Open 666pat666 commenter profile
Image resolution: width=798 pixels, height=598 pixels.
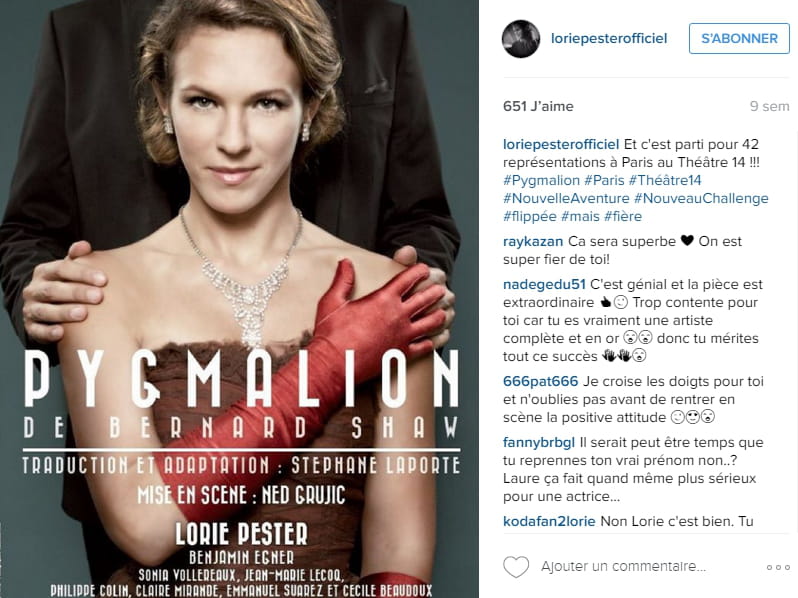tap(540, 381)
